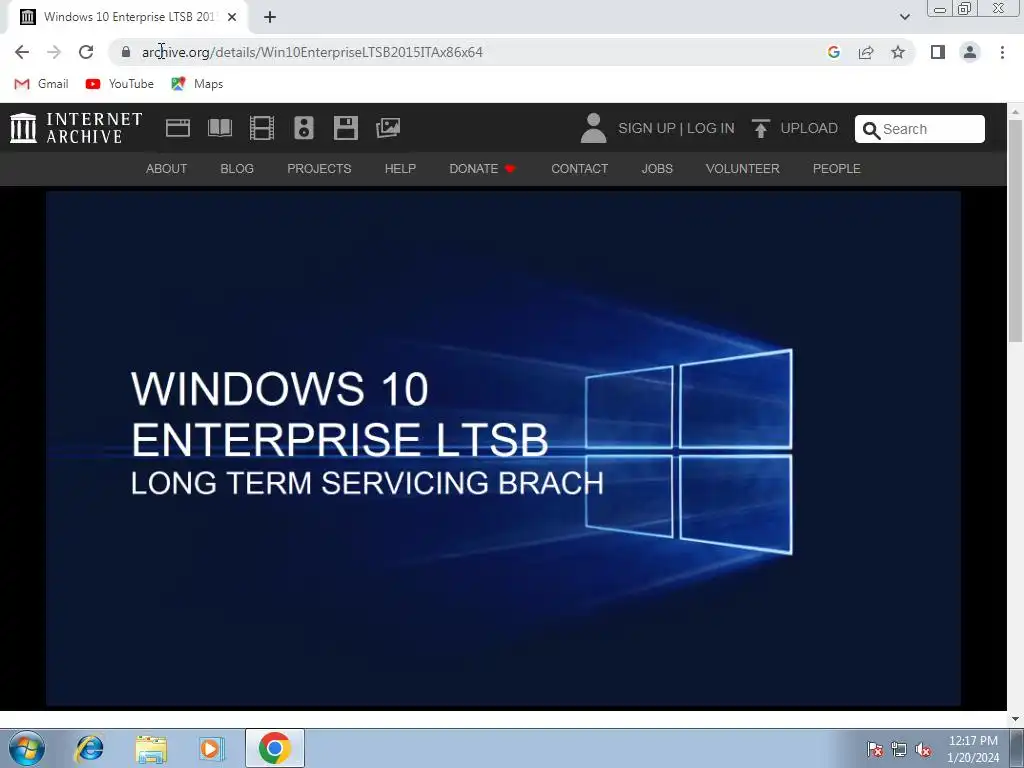Screen dimensions: 1024x768
Task: Open Action Center flag tray icon
Action: click(x=875, y=749)
